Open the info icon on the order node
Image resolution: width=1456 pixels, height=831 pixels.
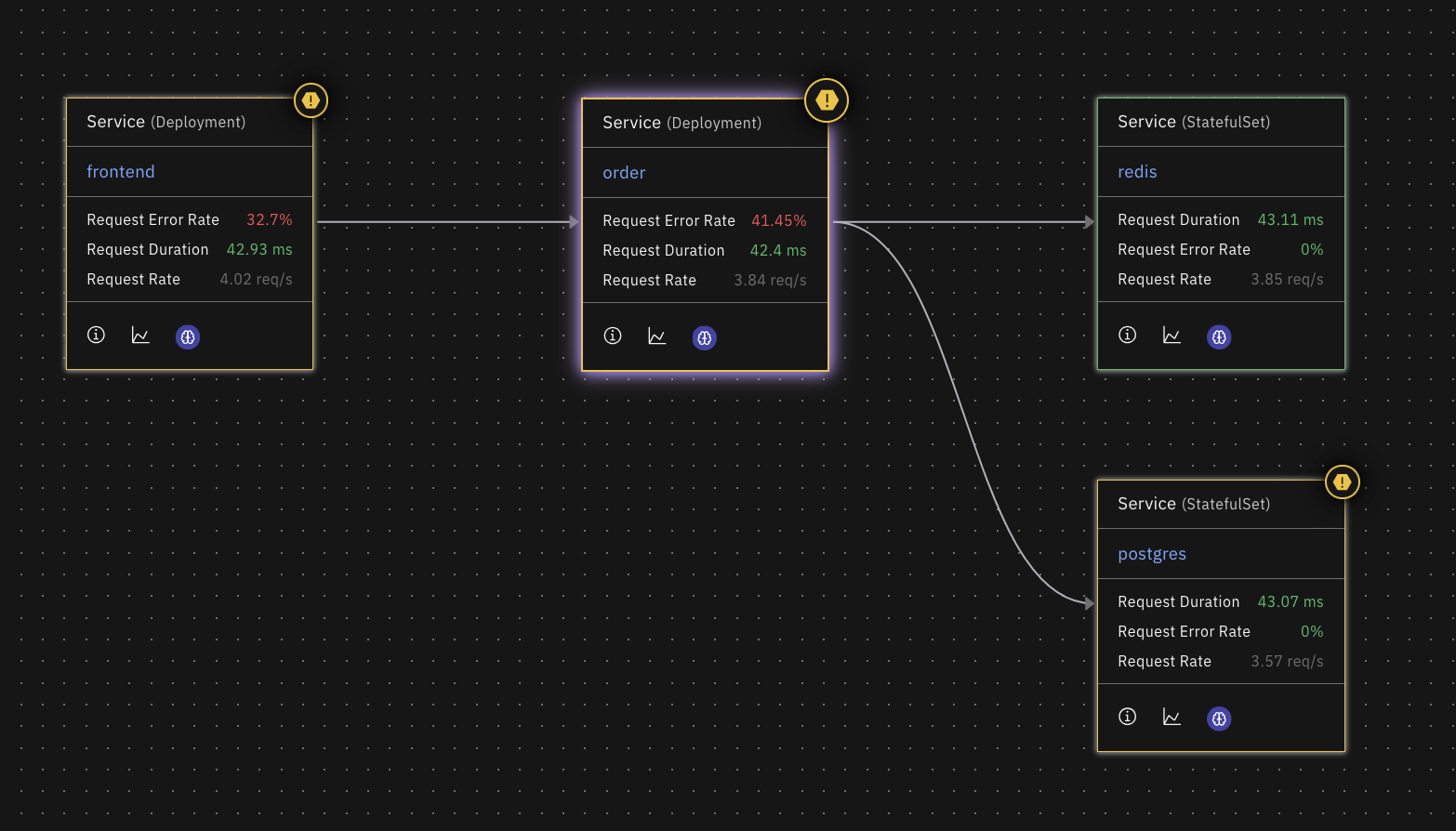(x=612, y=336)
